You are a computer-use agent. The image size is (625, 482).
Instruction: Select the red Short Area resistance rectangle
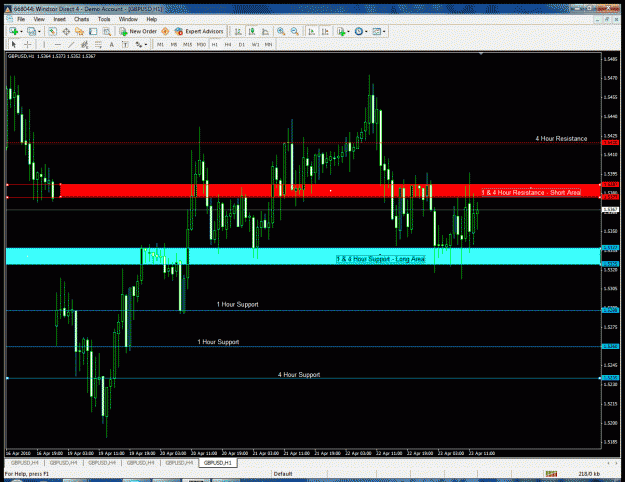click(x=330, y=191)
